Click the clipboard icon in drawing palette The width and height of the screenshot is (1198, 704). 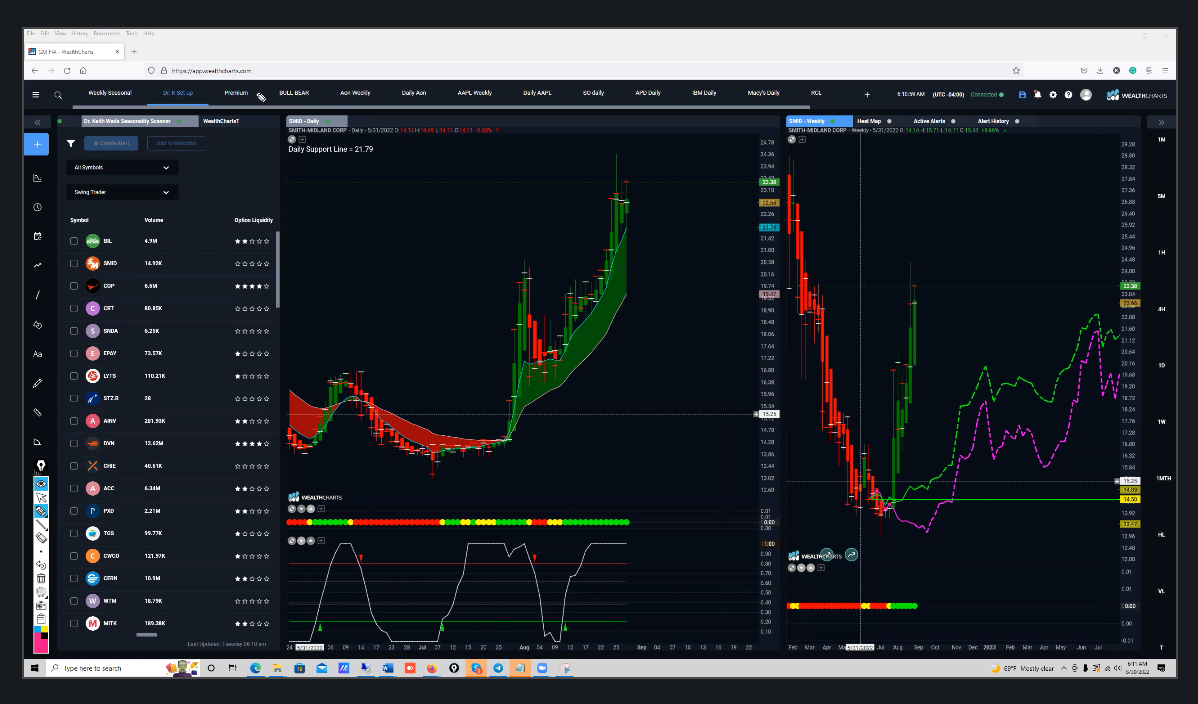41,618
